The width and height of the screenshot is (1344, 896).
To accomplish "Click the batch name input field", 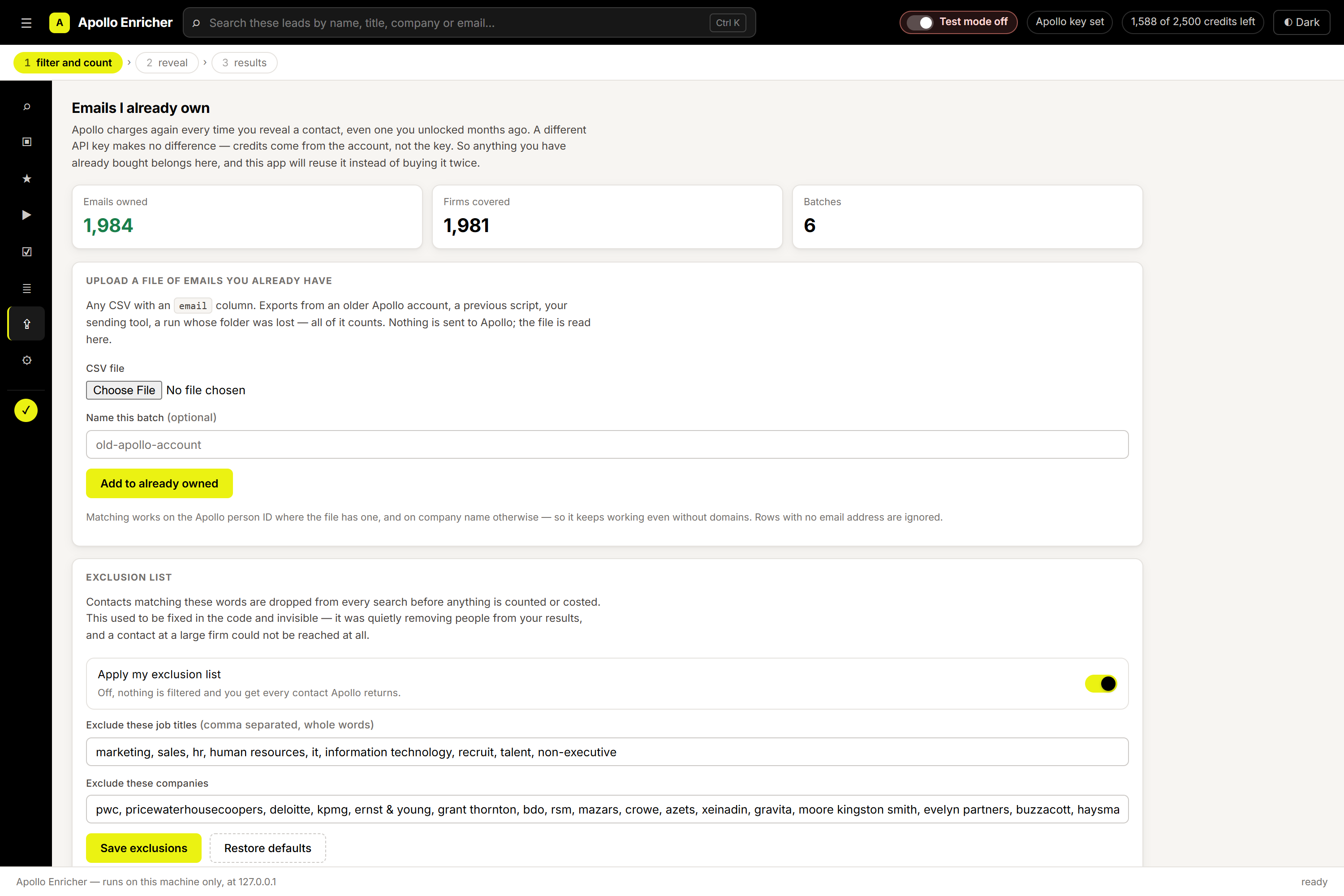I will [x=607, y=444].
